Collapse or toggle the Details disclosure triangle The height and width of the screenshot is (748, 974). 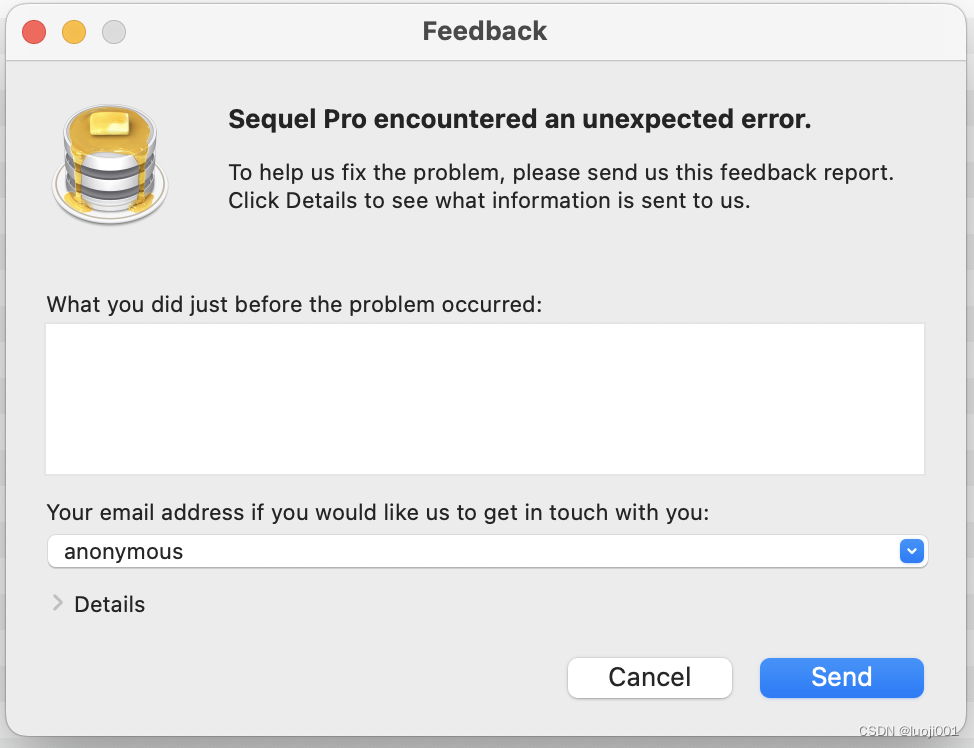(57, 603)
